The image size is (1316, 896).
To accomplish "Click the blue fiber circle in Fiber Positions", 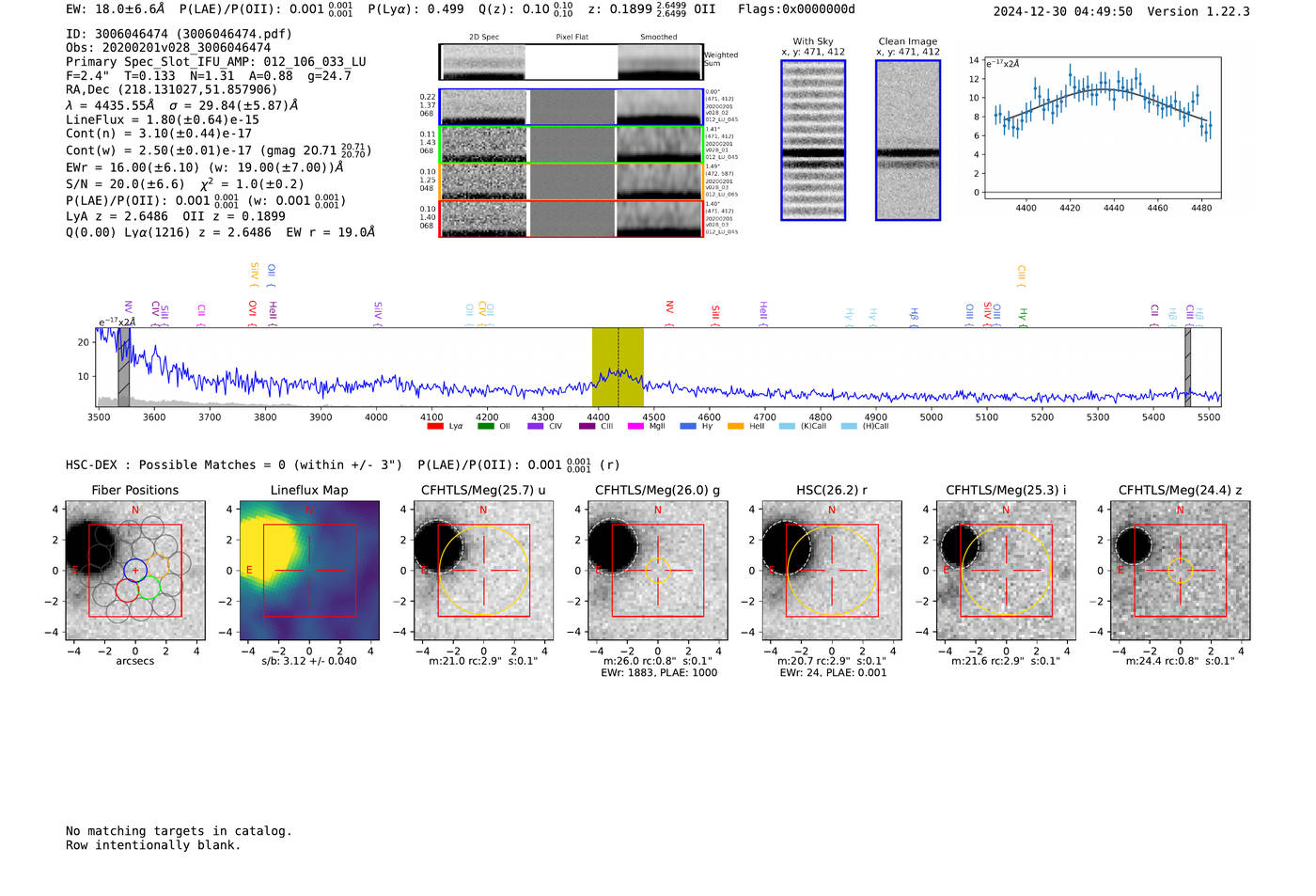I will coord(135,570).
